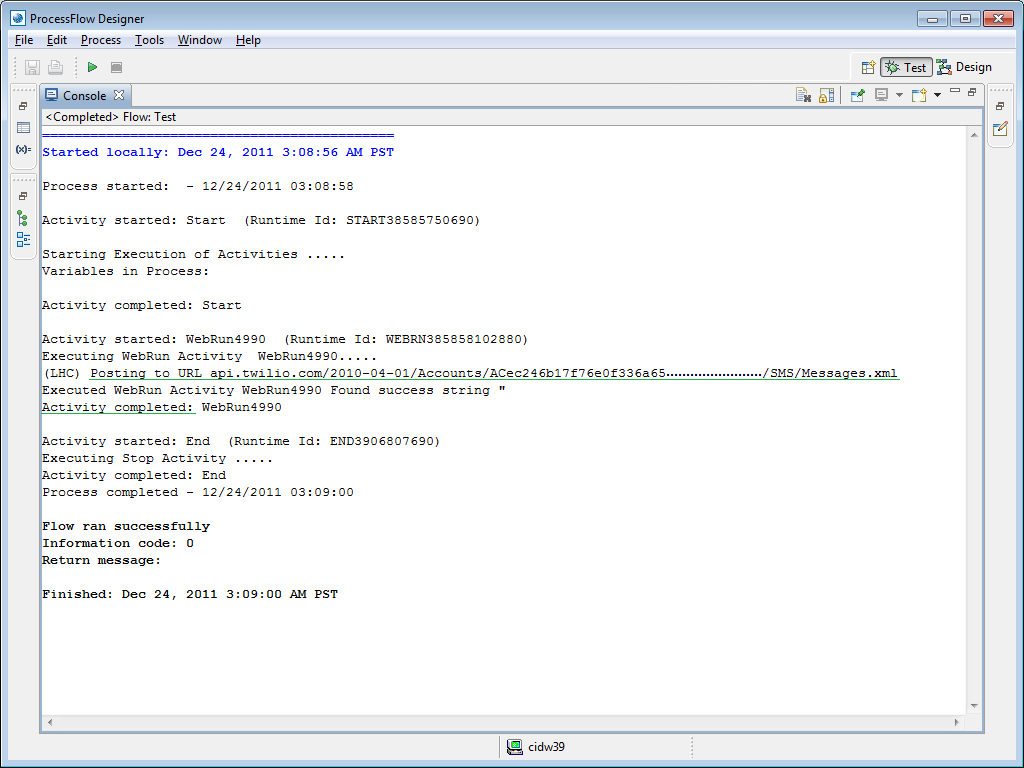Close the Console tab
This screenshot has height=768, width=1024.
tap(118, 95)
